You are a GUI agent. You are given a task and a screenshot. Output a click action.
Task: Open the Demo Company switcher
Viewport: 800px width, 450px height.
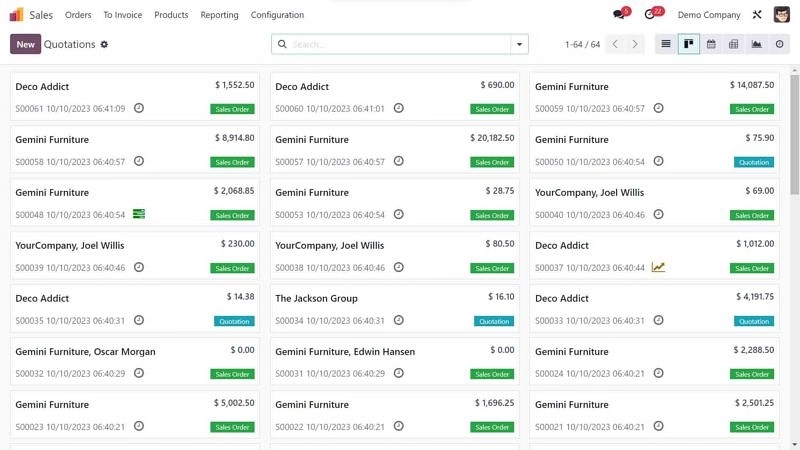(x=709, y=15)
